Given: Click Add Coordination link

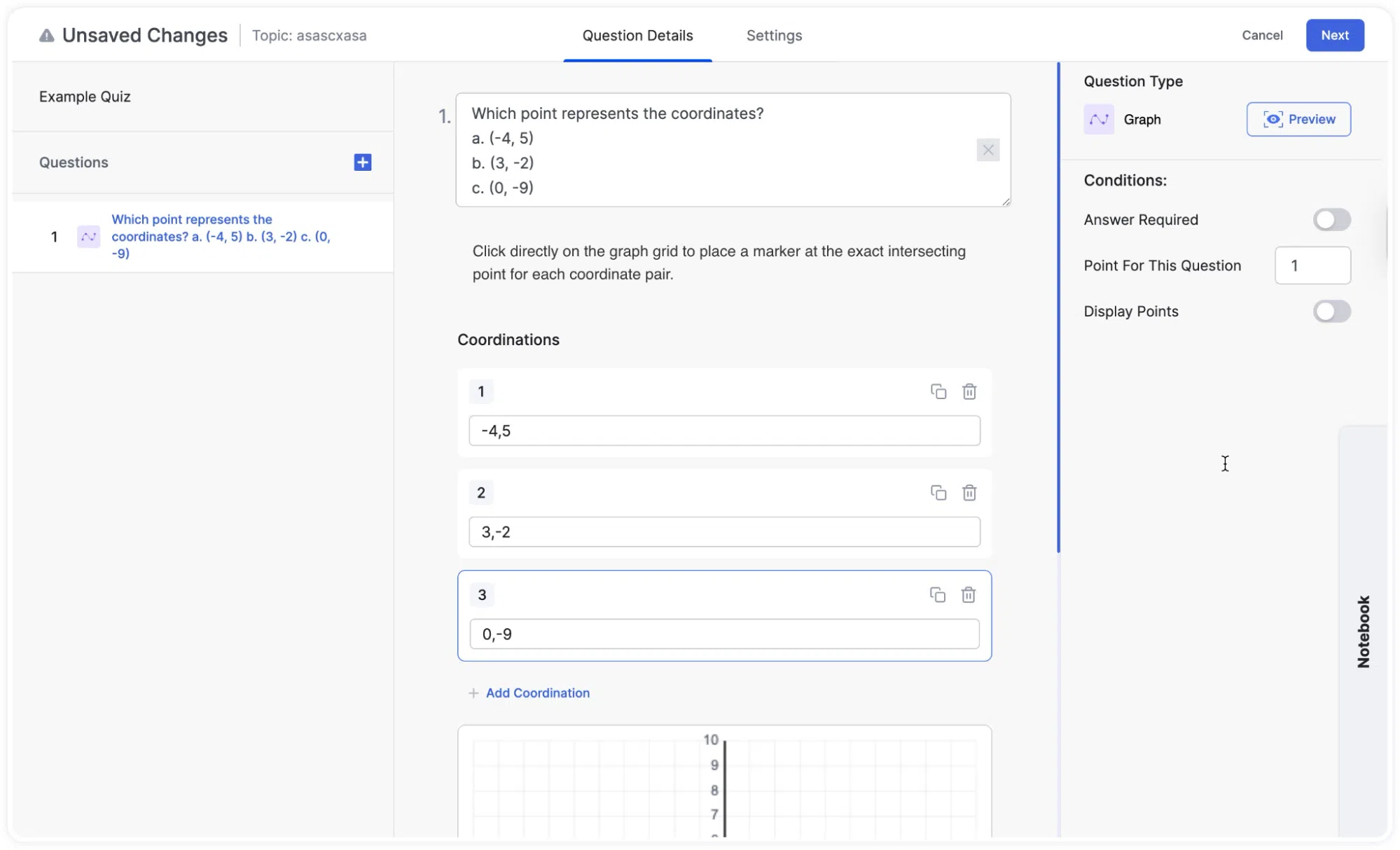Looking at the screenshot, I should coord(529,692).
